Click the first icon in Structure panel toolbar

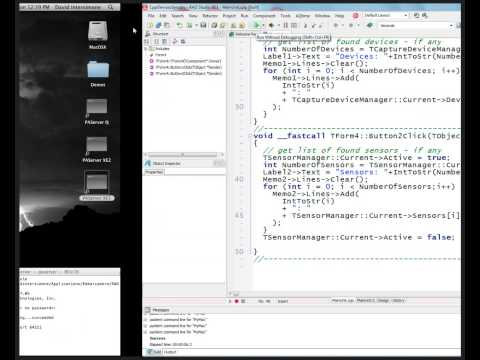[147, 41]
